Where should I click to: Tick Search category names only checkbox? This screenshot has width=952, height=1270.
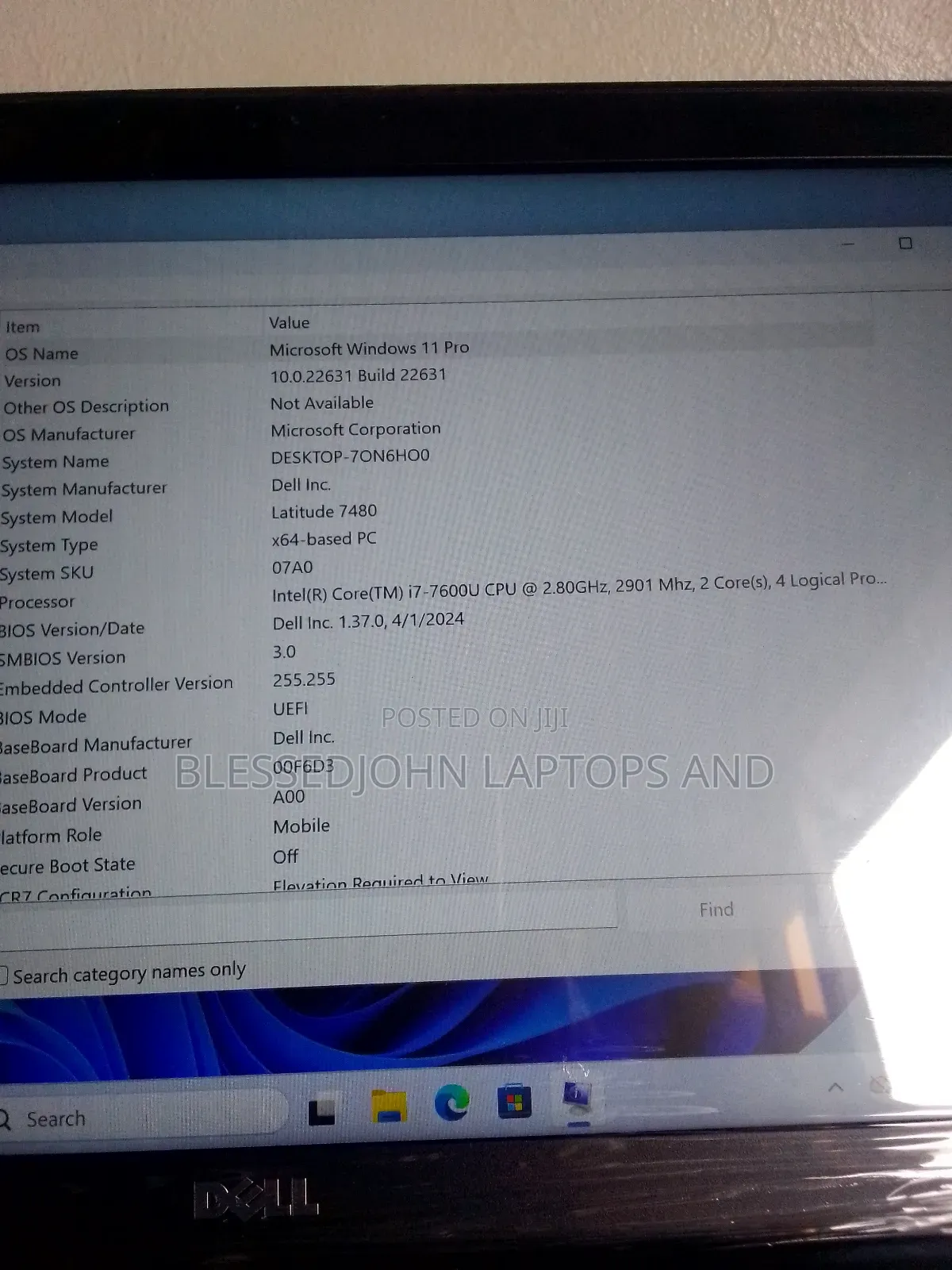3,976
